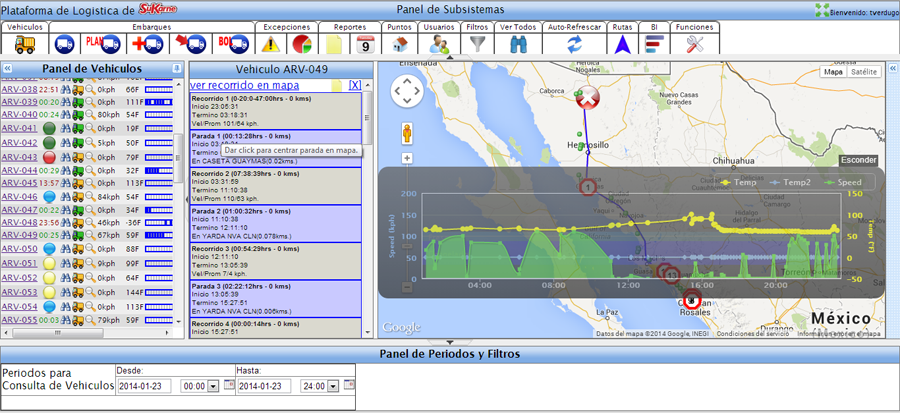Click the map pan direction control

click(x=407, y=91)
